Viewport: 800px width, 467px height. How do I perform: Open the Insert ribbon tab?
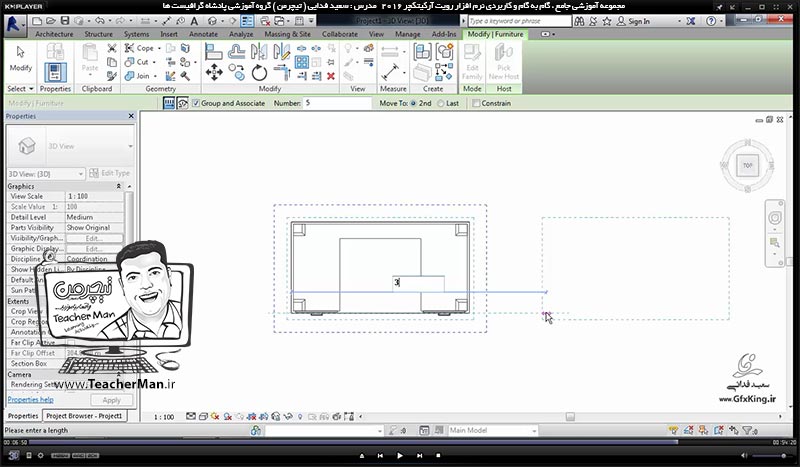[169, 34]
